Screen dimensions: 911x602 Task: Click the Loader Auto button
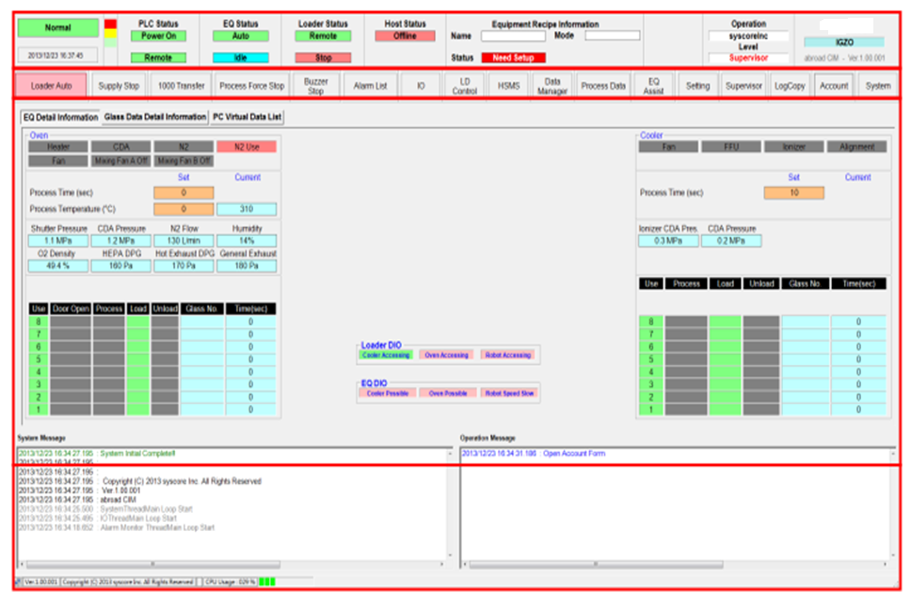[x=50, y=86]
